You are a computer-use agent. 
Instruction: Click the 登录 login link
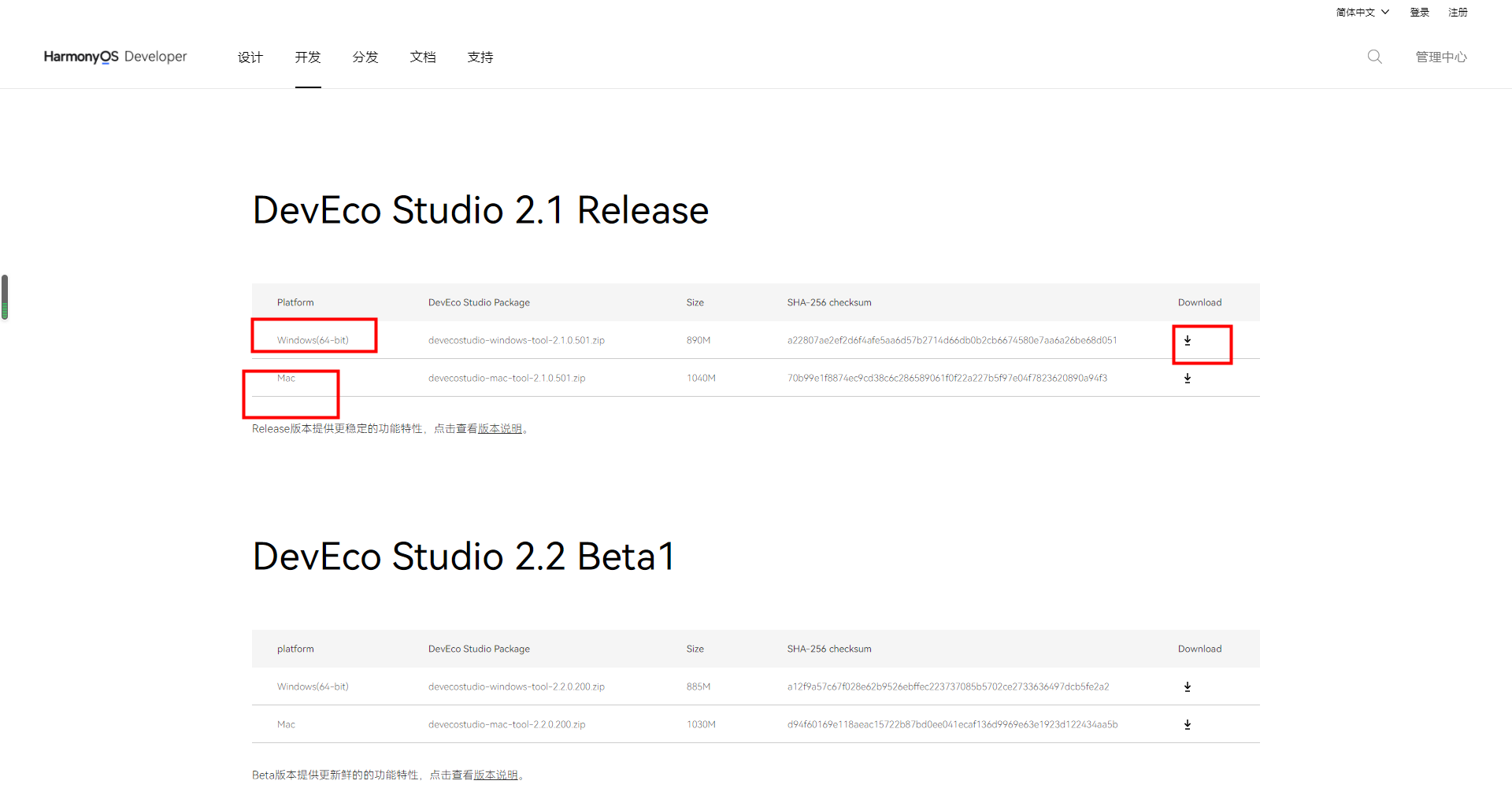pos(1420,13)
